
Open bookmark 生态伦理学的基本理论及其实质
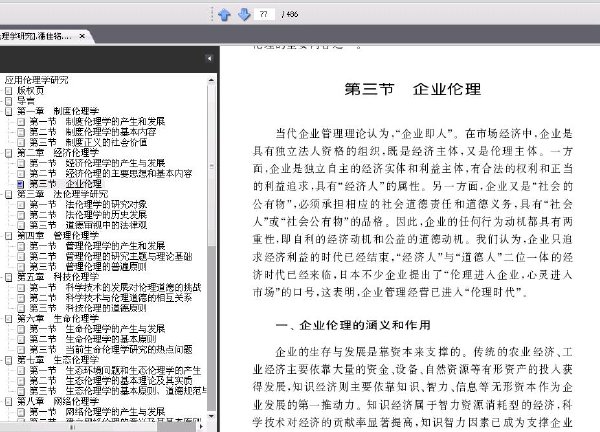(x=111, y=381)
